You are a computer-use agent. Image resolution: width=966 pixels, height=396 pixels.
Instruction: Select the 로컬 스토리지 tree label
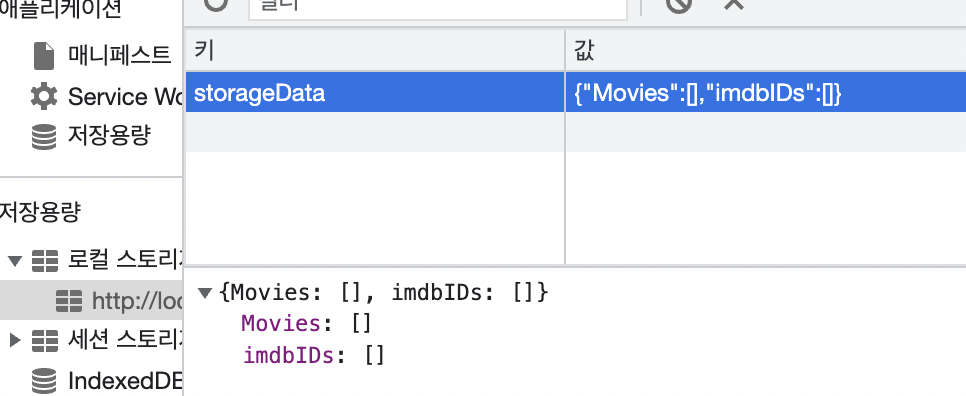124,261
